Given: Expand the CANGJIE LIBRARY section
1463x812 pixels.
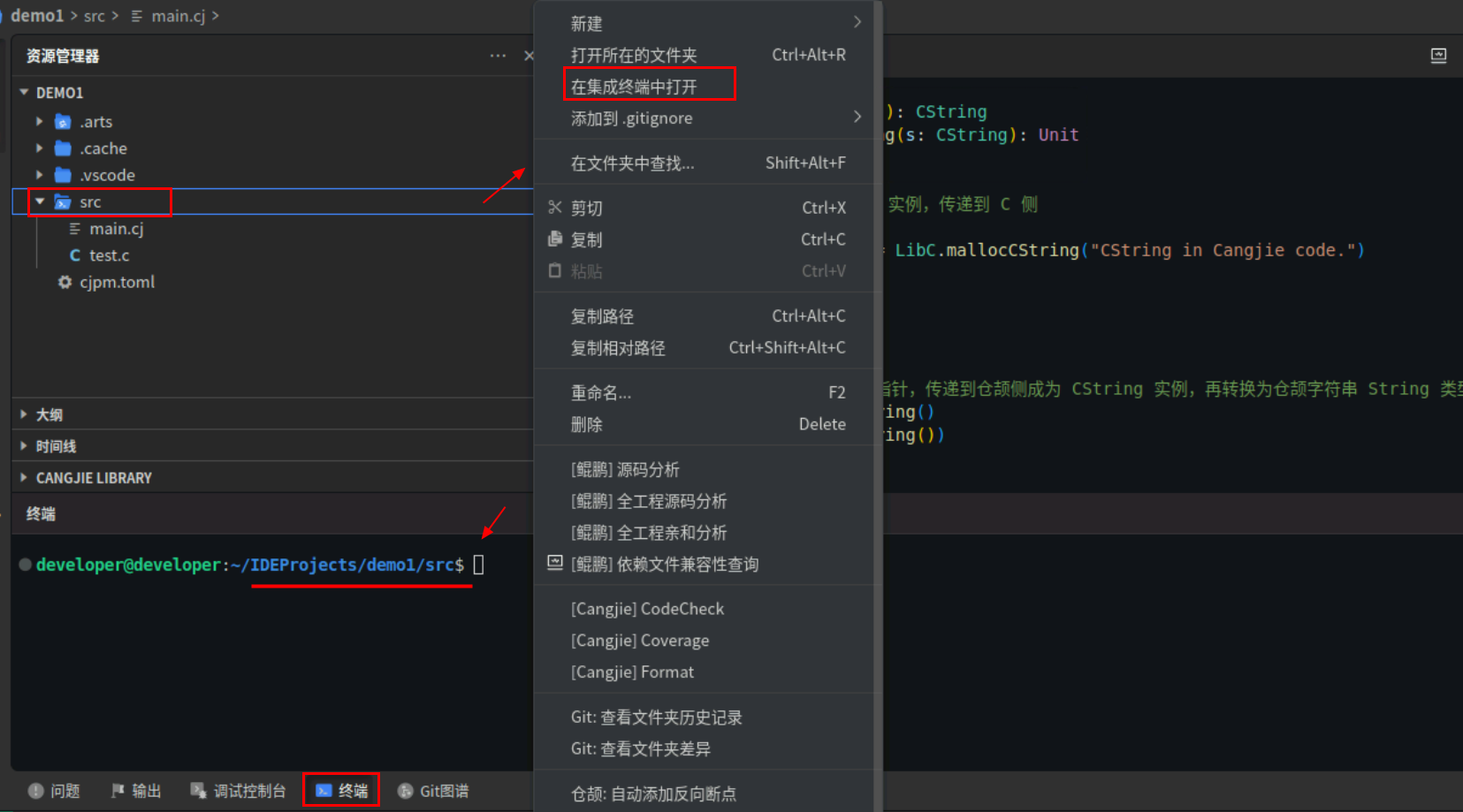Looking at the screenshot, I should [24, 477].
